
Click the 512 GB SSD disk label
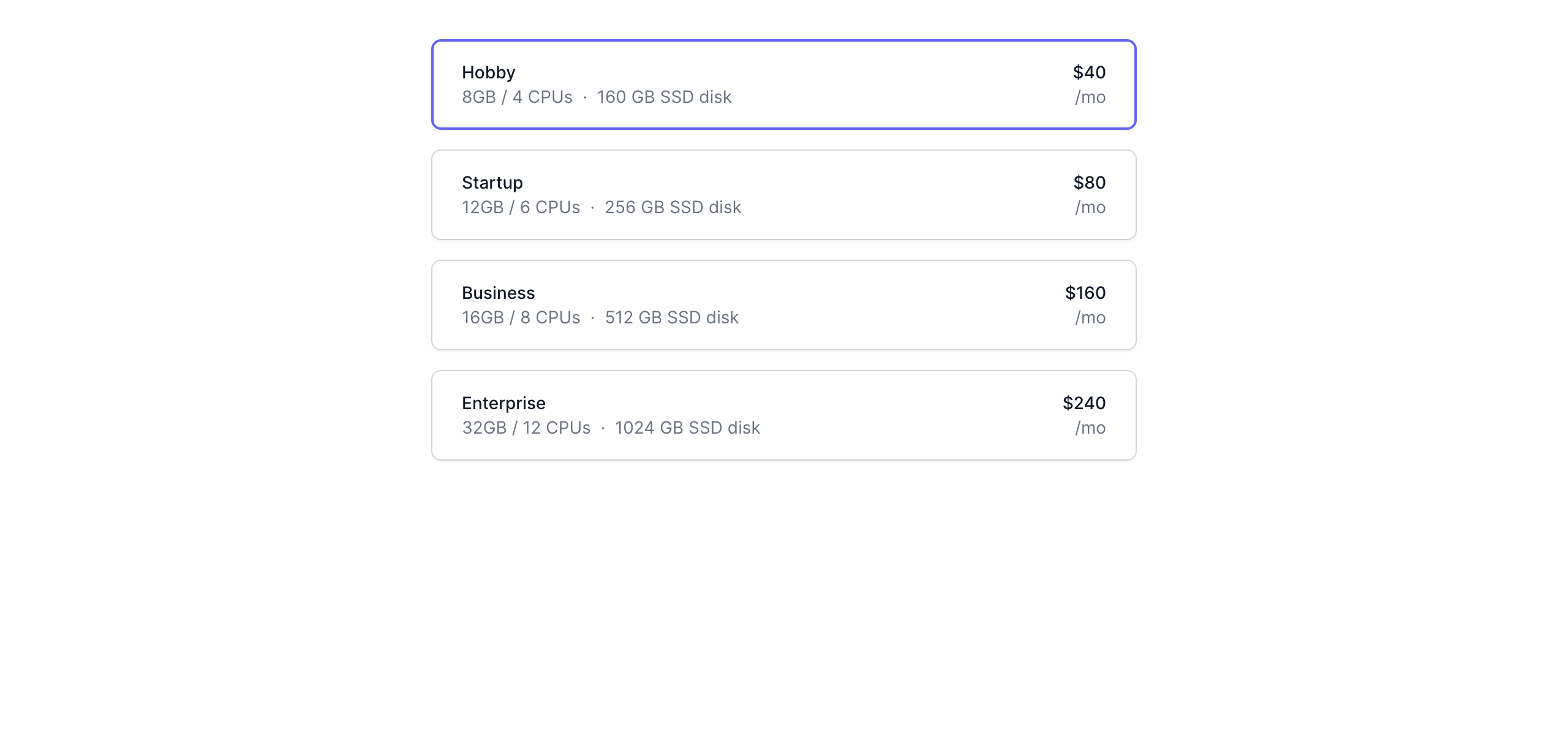click(x=671, y=317)
